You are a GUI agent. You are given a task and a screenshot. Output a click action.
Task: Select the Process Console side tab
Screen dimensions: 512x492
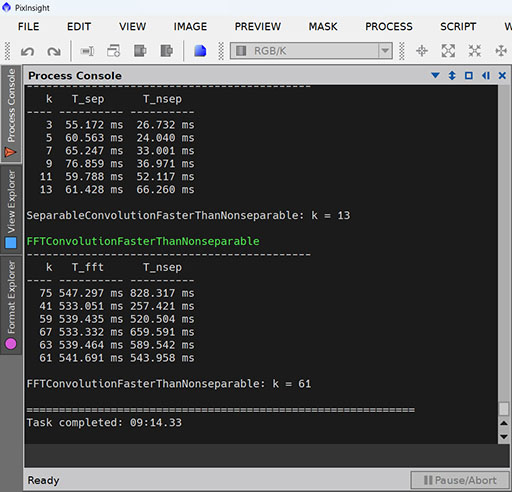tap(11, 114)
